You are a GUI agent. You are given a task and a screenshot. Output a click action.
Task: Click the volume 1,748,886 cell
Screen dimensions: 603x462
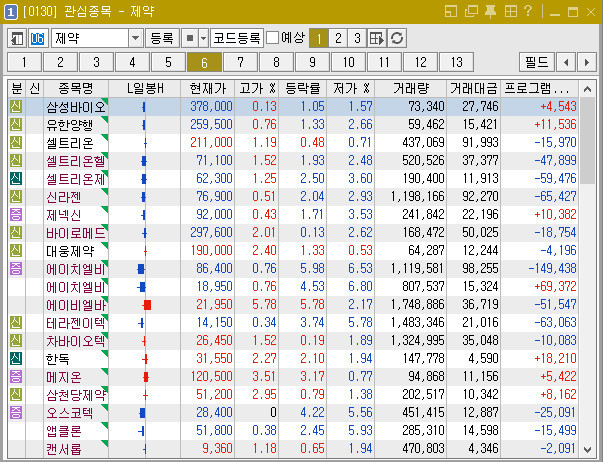point(418,305)
